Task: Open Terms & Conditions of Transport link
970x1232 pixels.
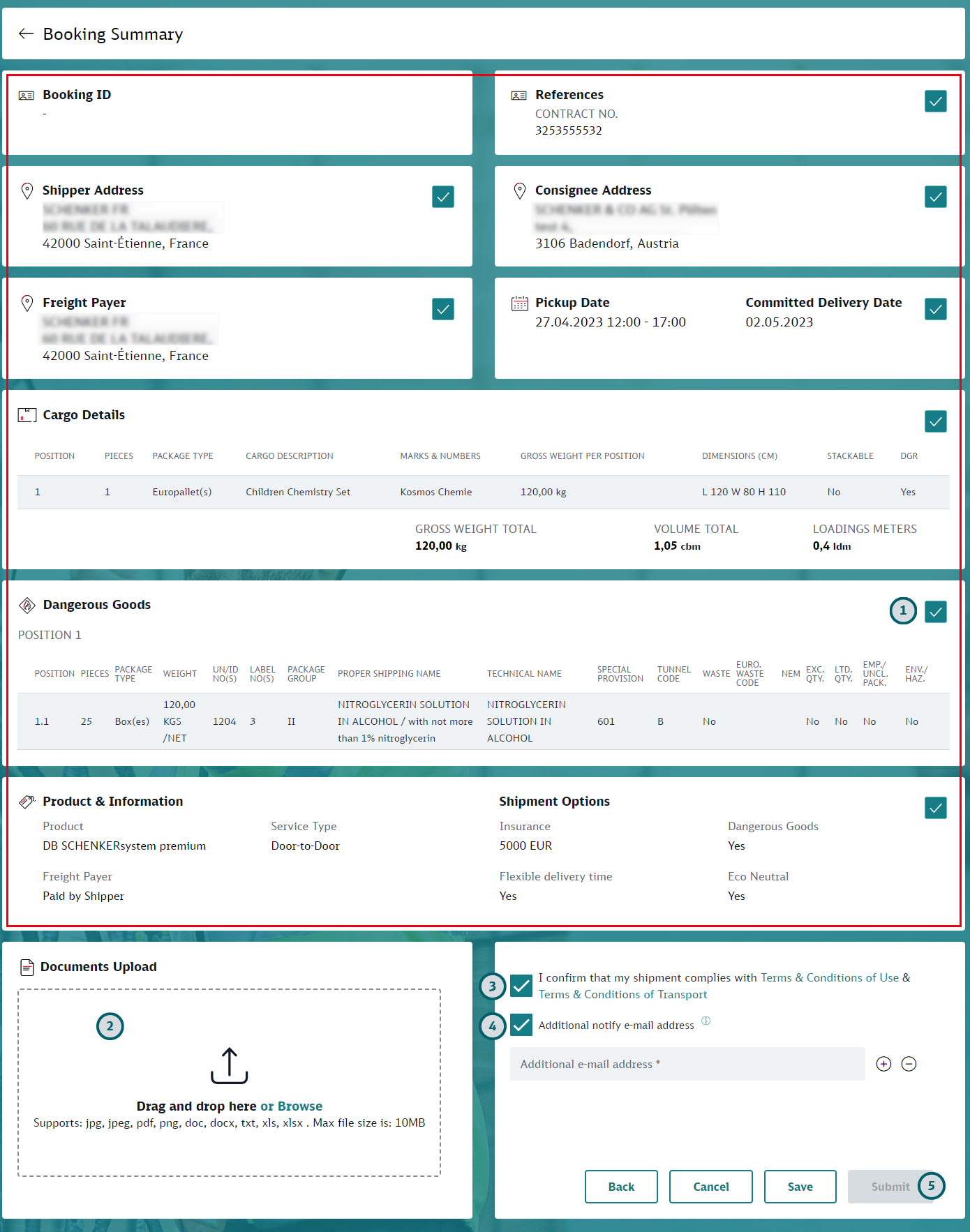Action: [622, 994]
